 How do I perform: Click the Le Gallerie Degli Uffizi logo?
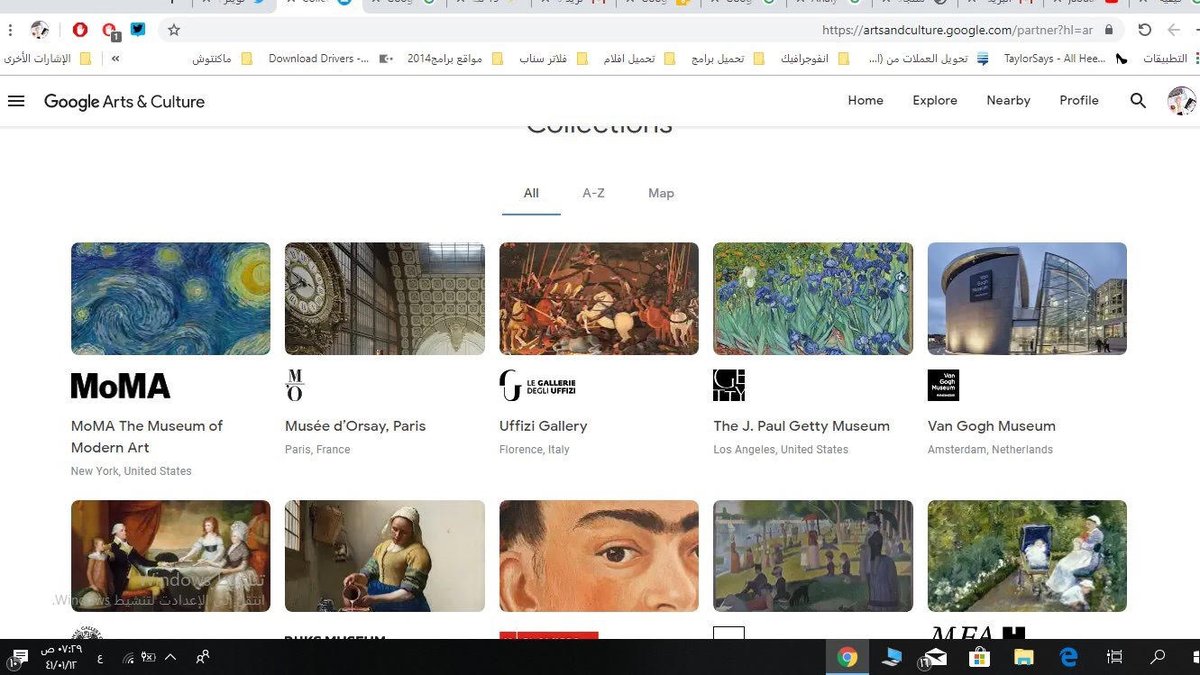[x=537, y=385]
